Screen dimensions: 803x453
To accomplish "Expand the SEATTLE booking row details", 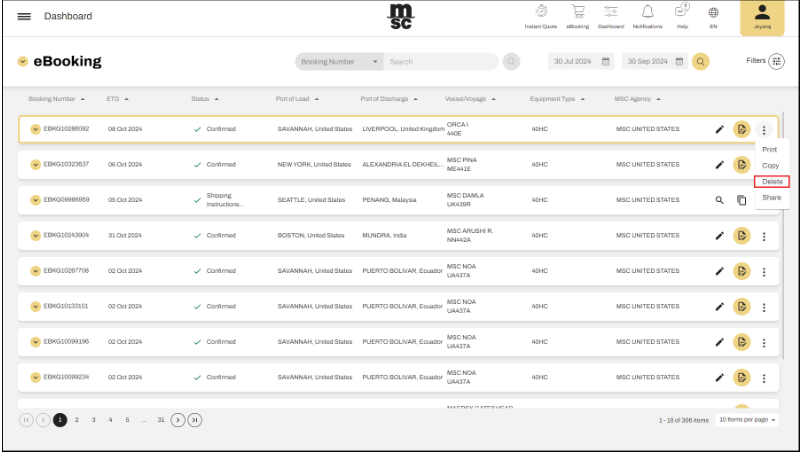I will click(35, 200).
